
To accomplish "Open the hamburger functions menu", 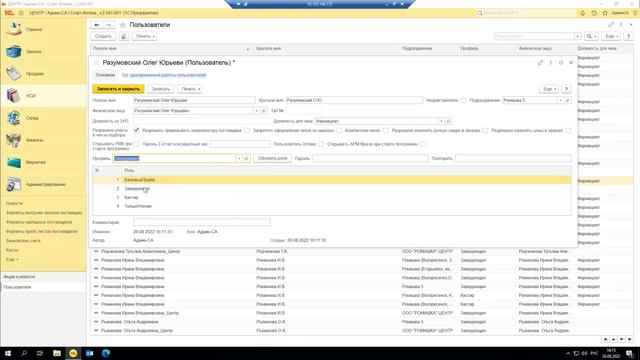I will click(x=21, y=13).
